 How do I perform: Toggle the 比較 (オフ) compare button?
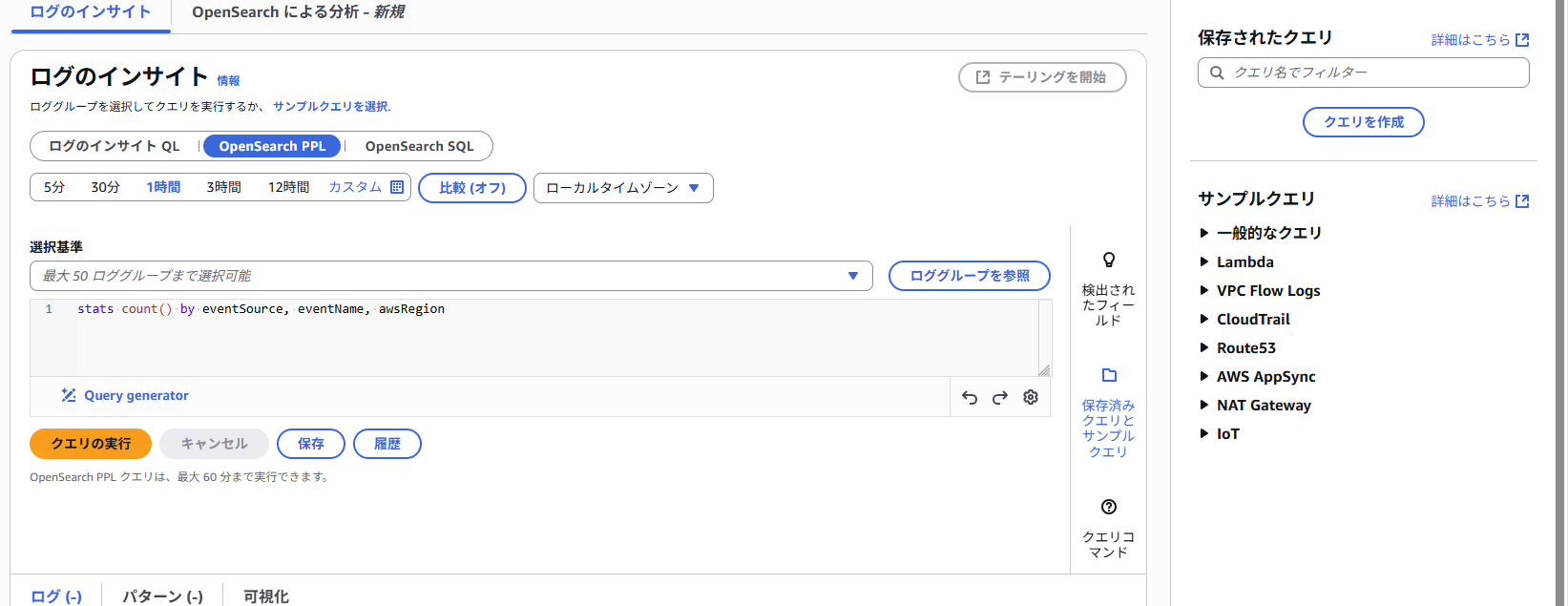point(472,188)
